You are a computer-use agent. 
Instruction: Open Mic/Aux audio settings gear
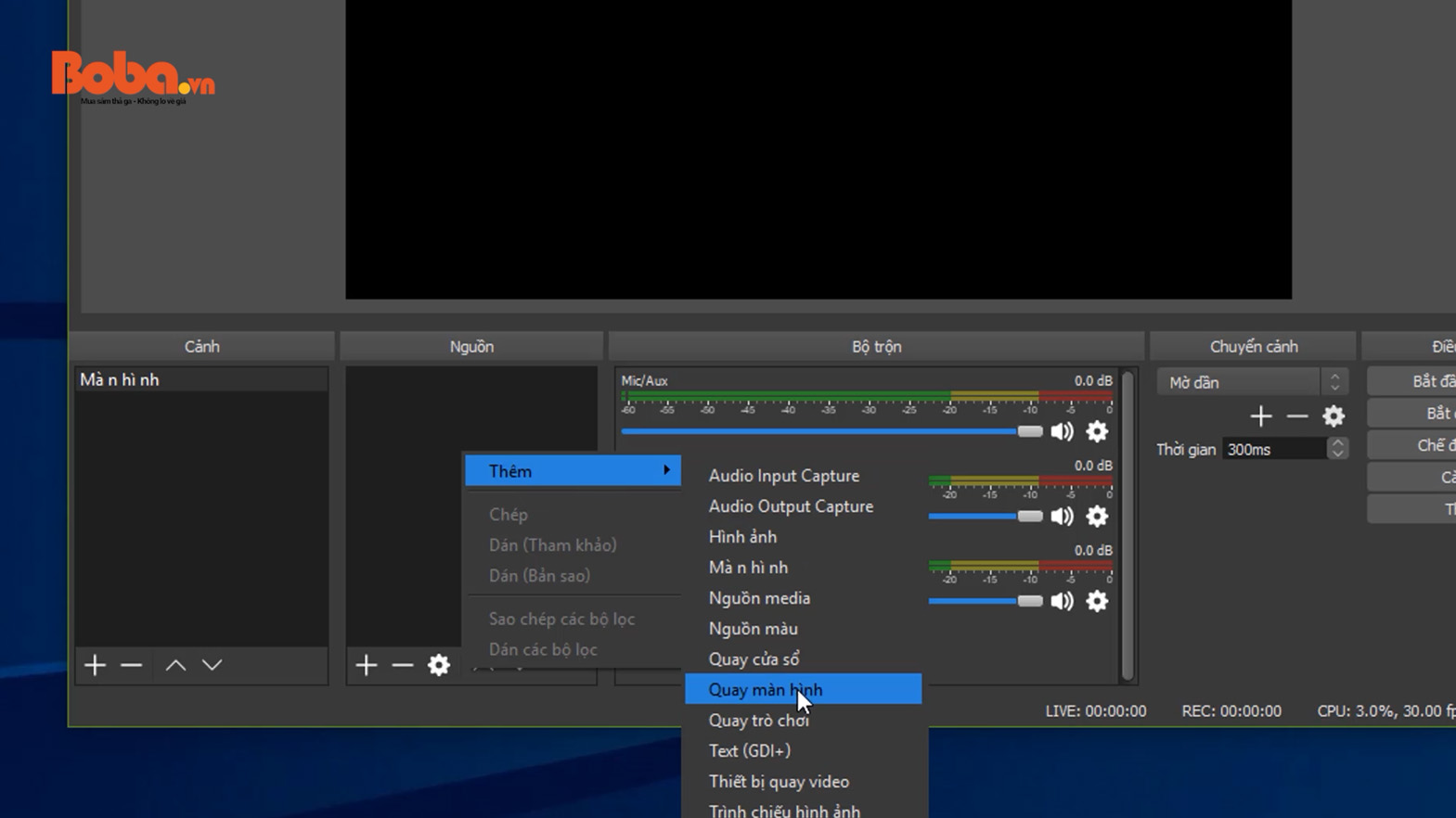(x=1097, y=431)
